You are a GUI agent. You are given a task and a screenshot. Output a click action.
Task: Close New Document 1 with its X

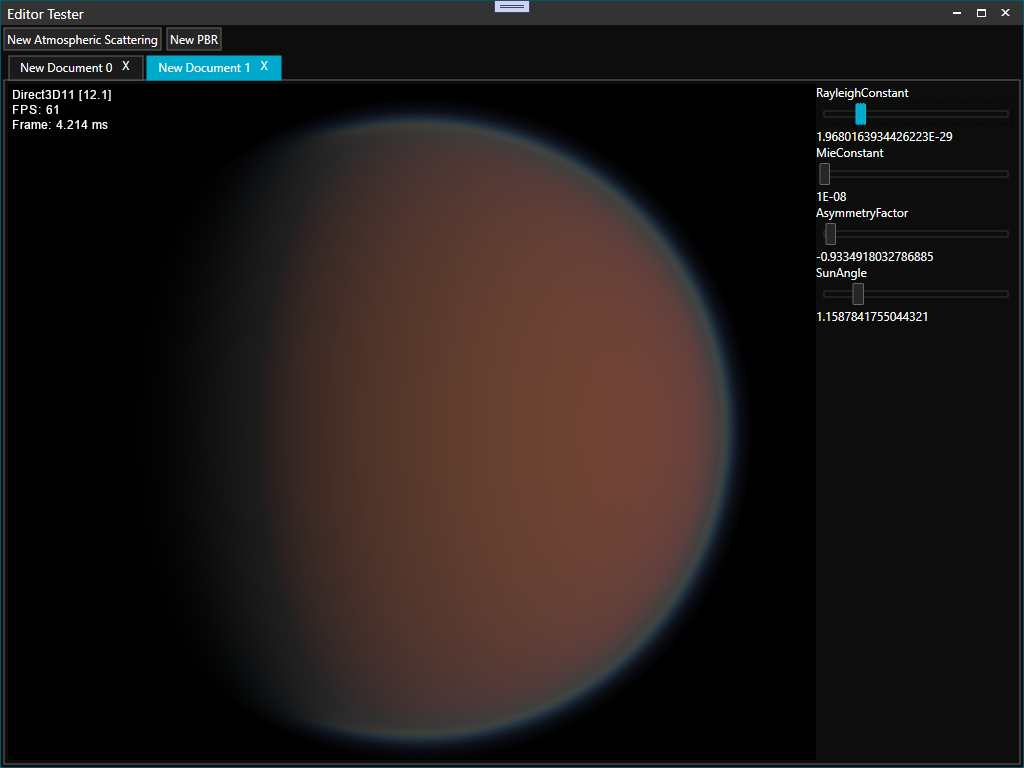264,66
